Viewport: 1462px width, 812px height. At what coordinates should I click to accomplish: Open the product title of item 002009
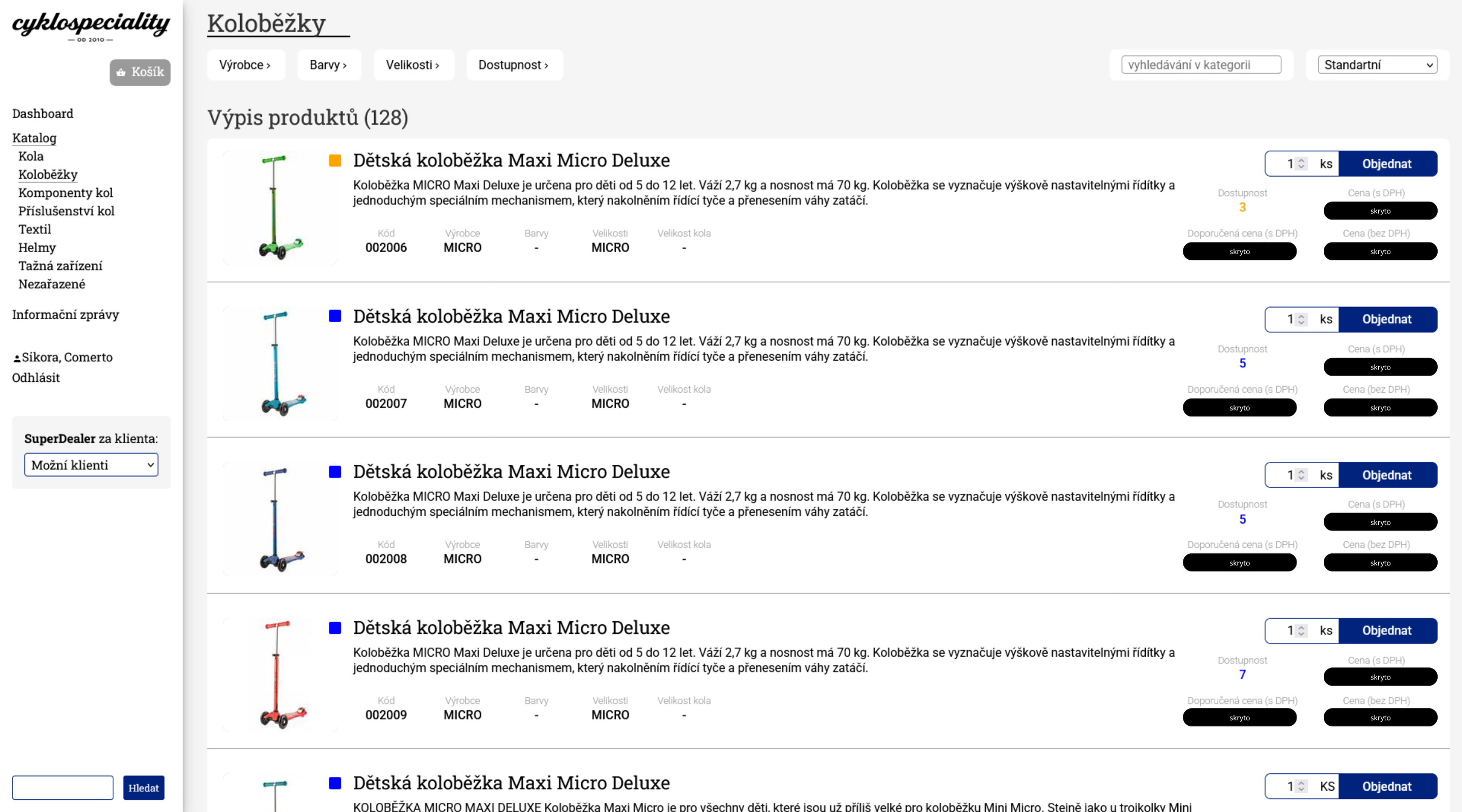point(511,628)
